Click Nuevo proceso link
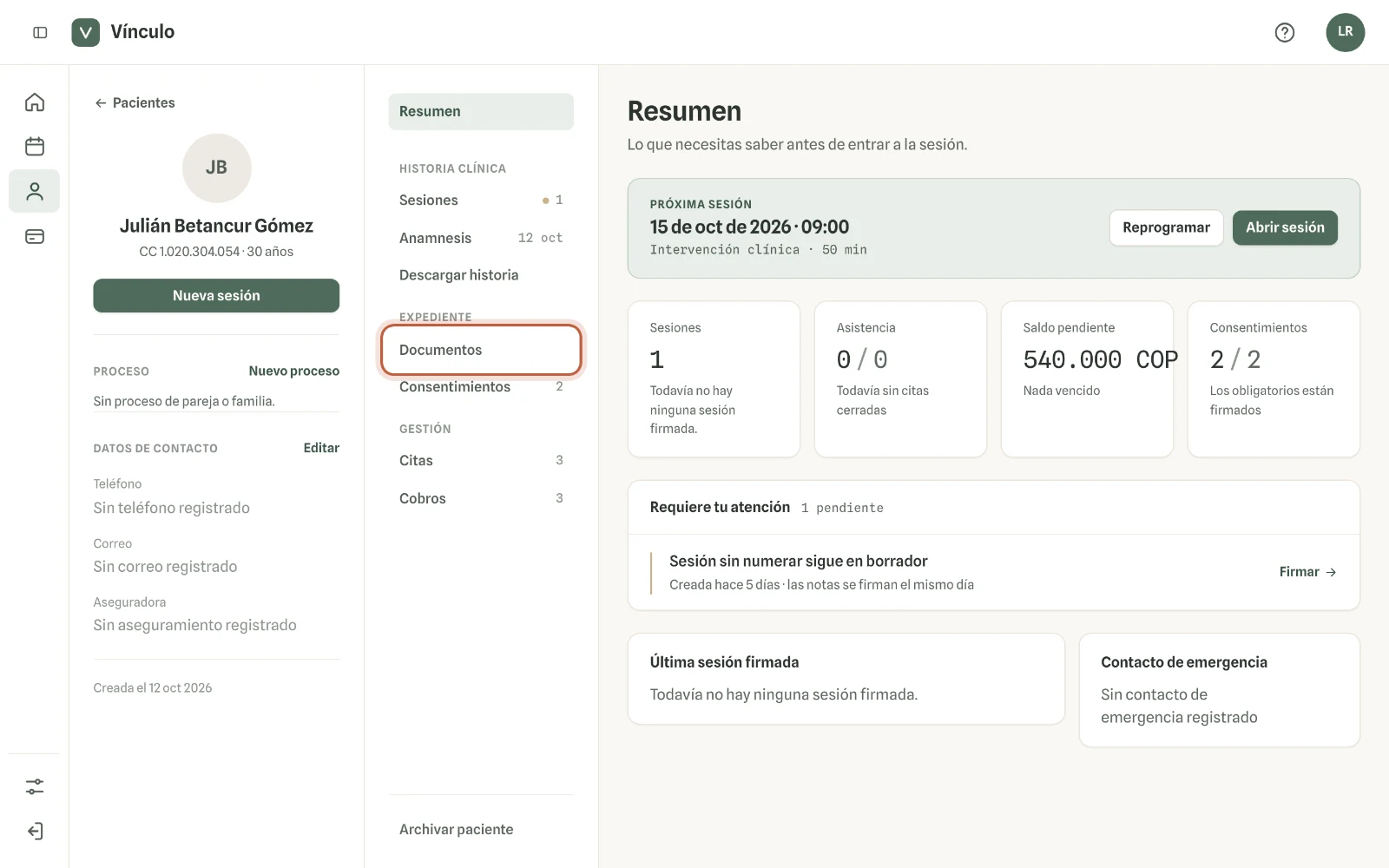 tap(293, 371)
